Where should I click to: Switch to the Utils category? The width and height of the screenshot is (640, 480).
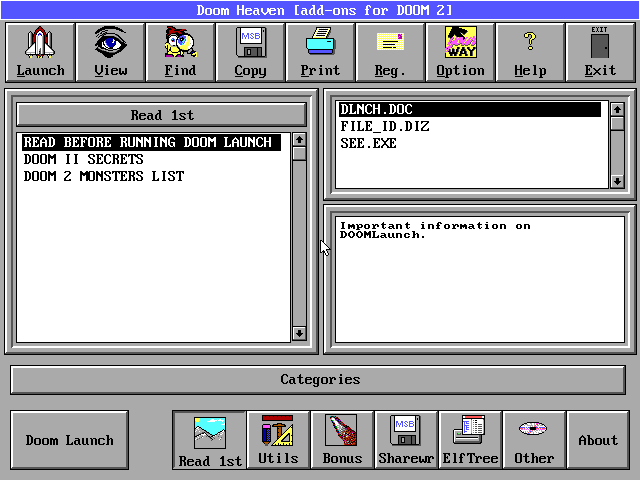pos(278,440)
